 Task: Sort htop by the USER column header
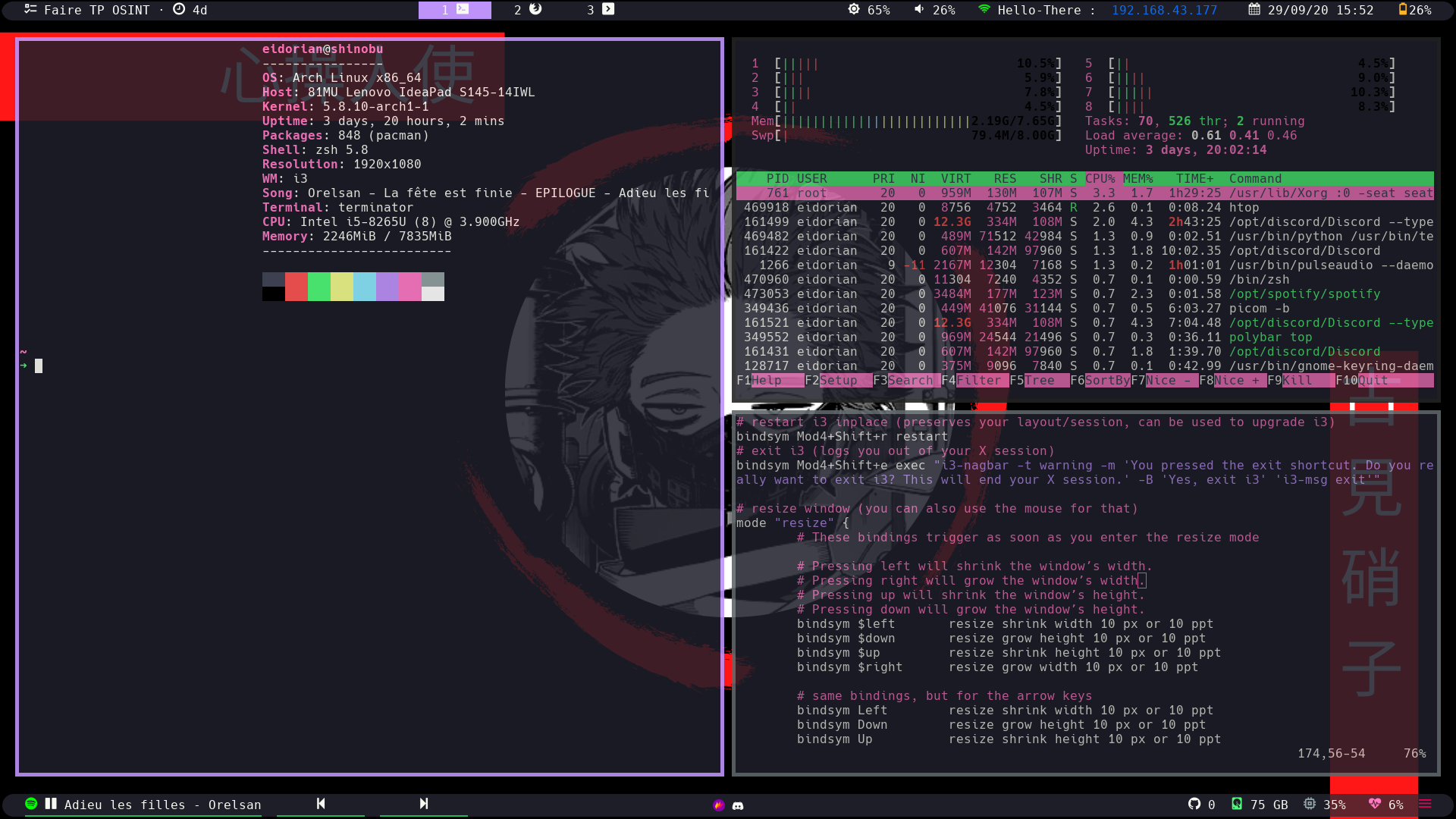pyautogui.click(x=811, y=179)
